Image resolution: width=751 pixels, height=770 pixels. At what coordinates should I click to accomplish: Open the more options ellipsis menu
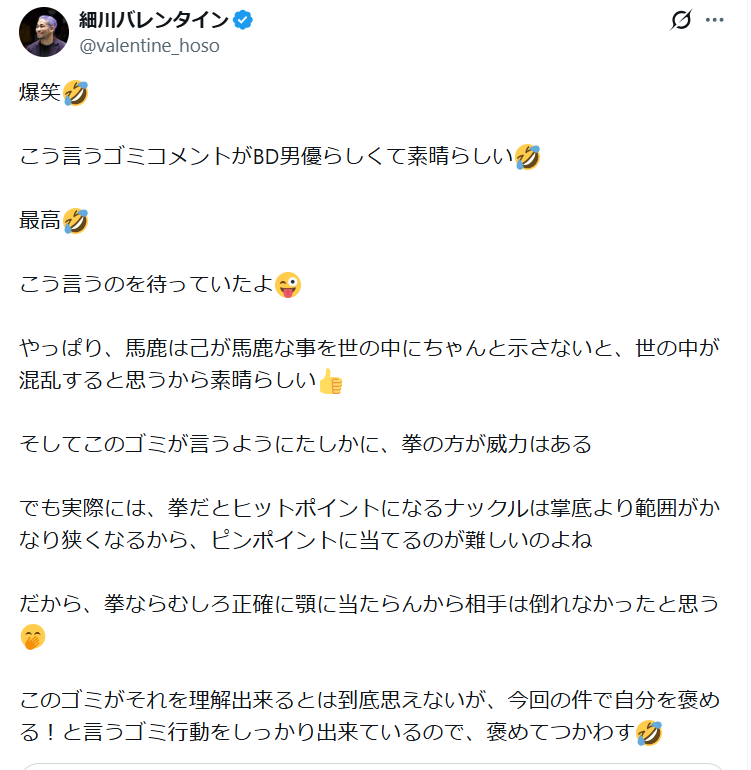click(x=714, y=20)
